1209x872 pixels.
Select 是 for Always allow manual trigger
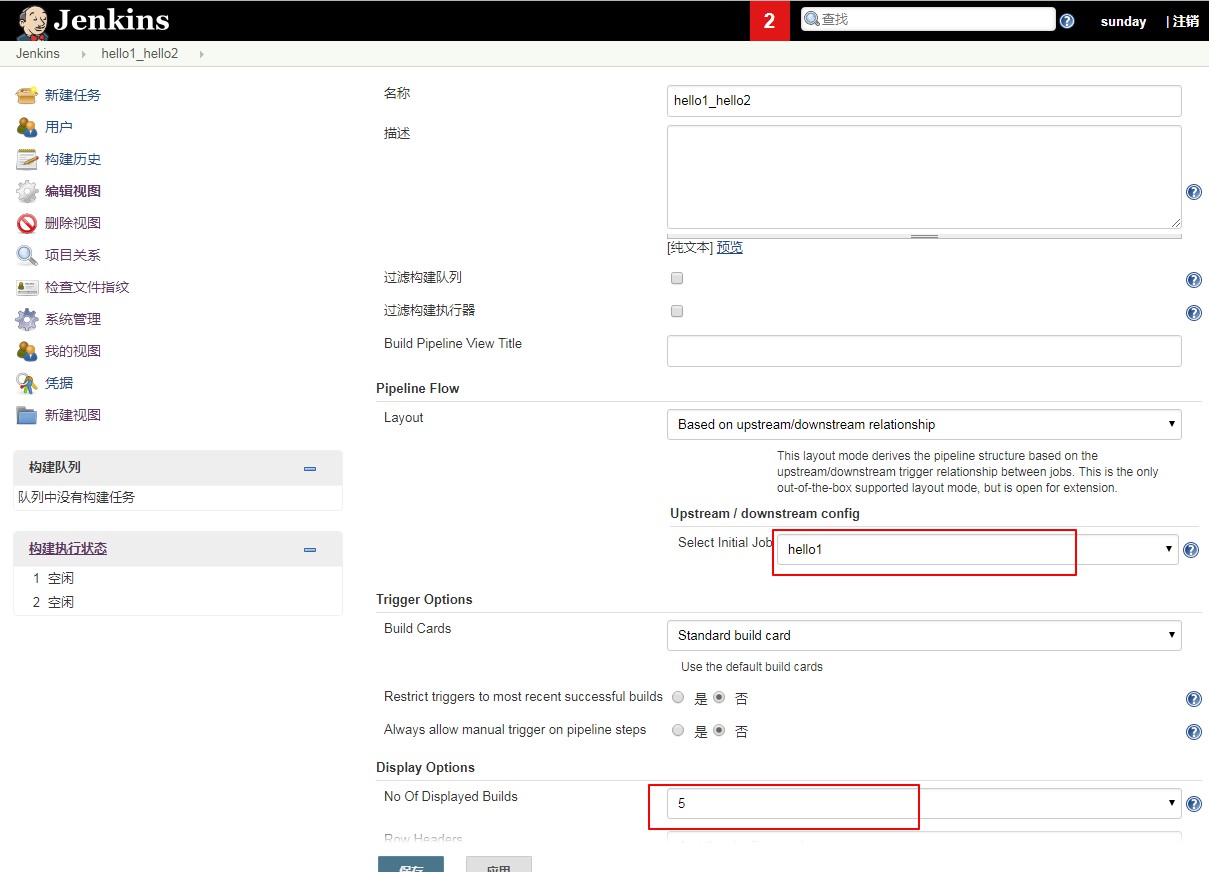coord(678,731)
